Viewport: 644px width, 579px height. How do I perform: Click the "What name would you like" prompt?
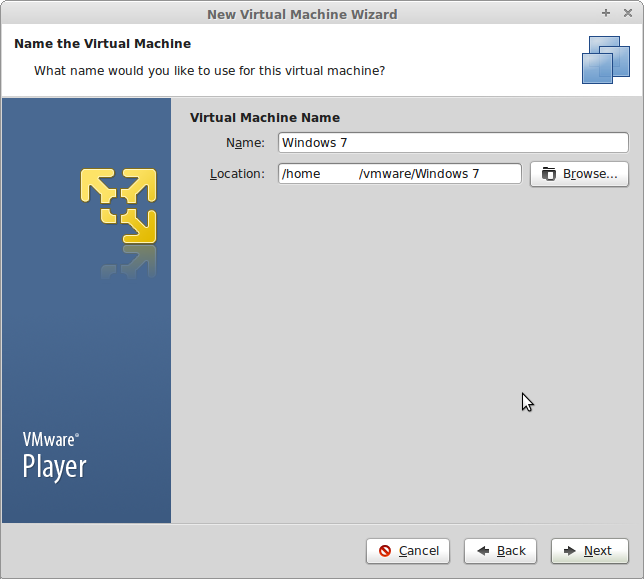coord(209,71)
